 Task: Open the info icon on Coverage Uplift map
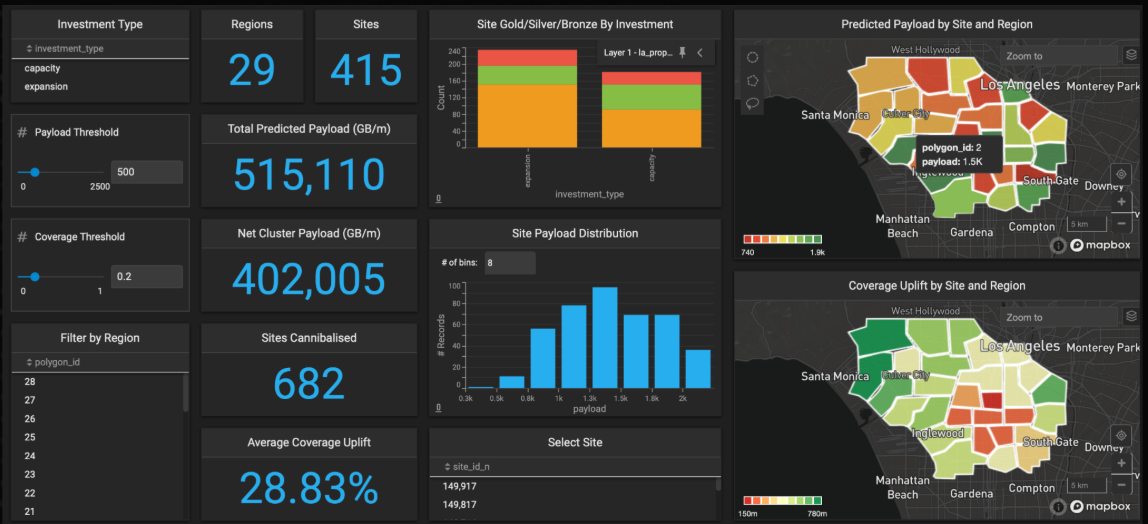click(1057, 506)
